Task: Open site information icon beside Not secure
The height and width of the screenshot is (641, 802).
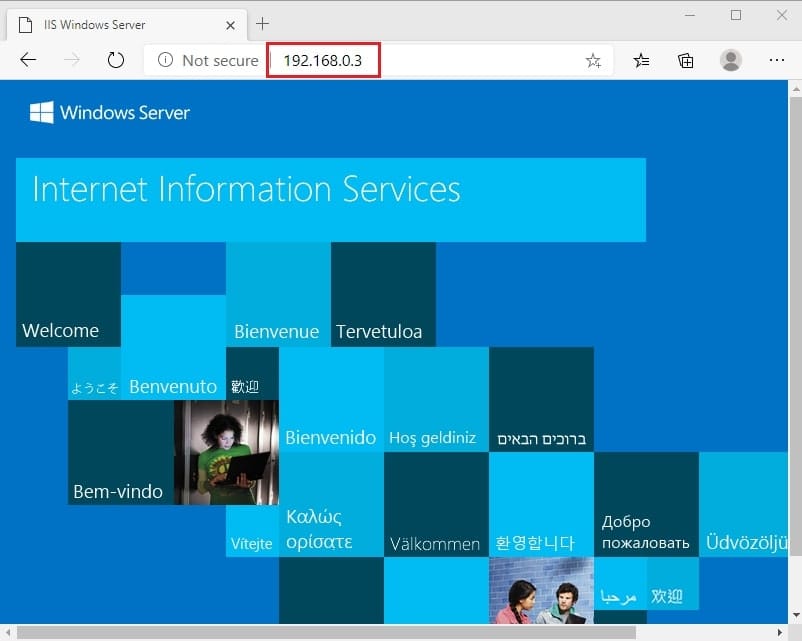Action: pos(165,60)
